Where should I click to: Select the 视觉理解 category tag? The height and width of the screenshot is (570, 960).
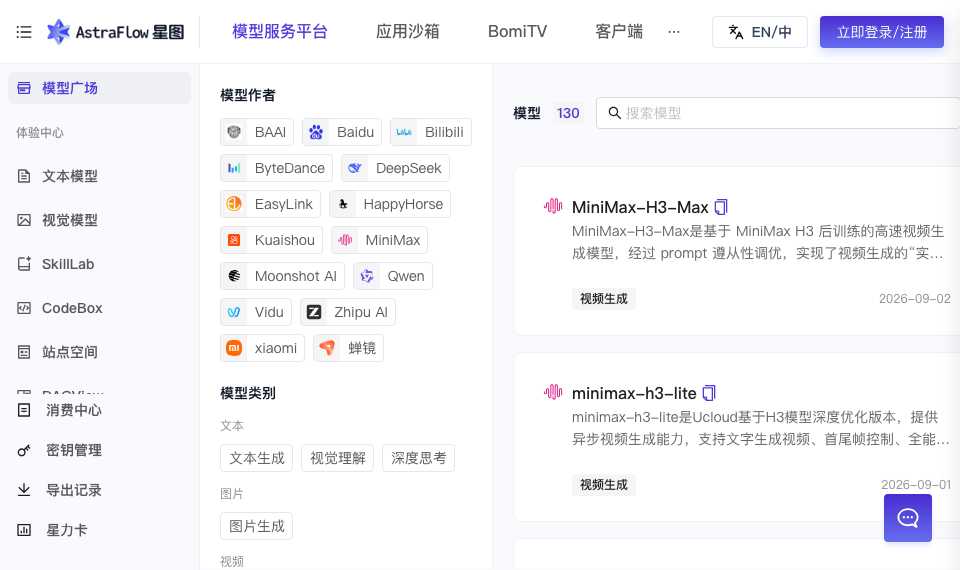[x=337, y=459]
